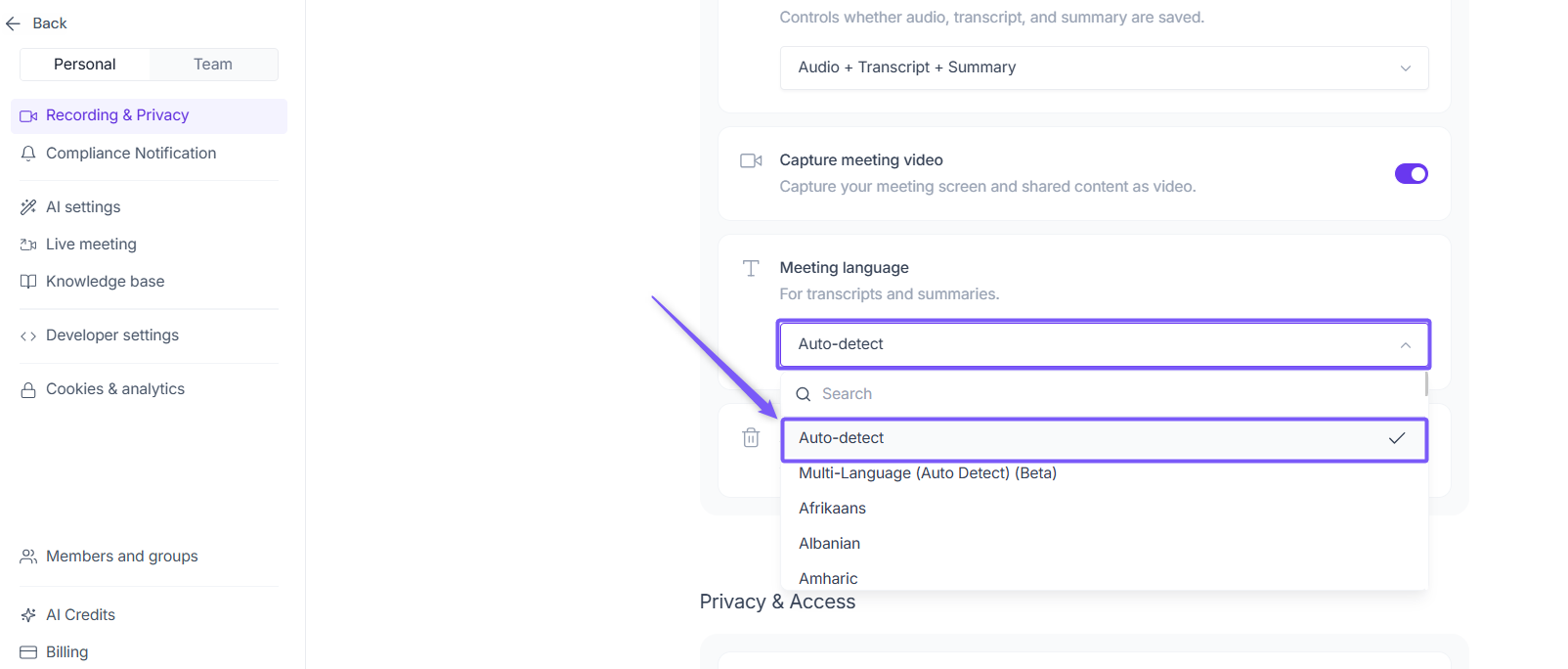Image resolution: width=1568 pixels, height=669 pixels.
Task: Click the Knowledge base book icon
Action: click(x=28, y=282)
